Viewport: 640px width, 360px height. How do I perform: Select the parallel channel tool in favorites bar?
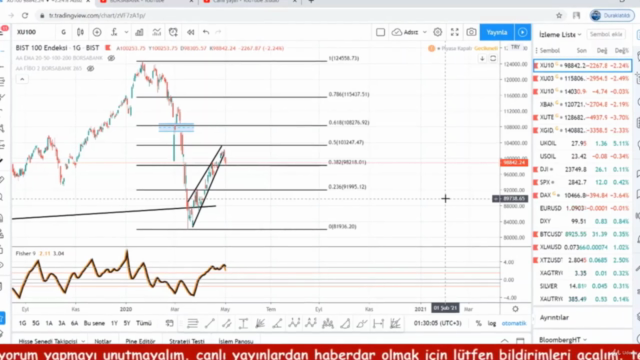[227, 324]
